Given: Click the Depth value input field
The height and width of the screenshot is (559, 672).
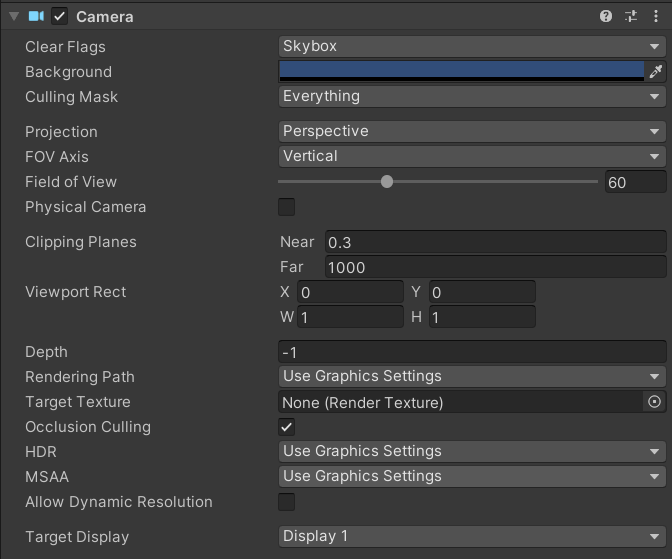Looking at the screenshot, I should [472, 352].
